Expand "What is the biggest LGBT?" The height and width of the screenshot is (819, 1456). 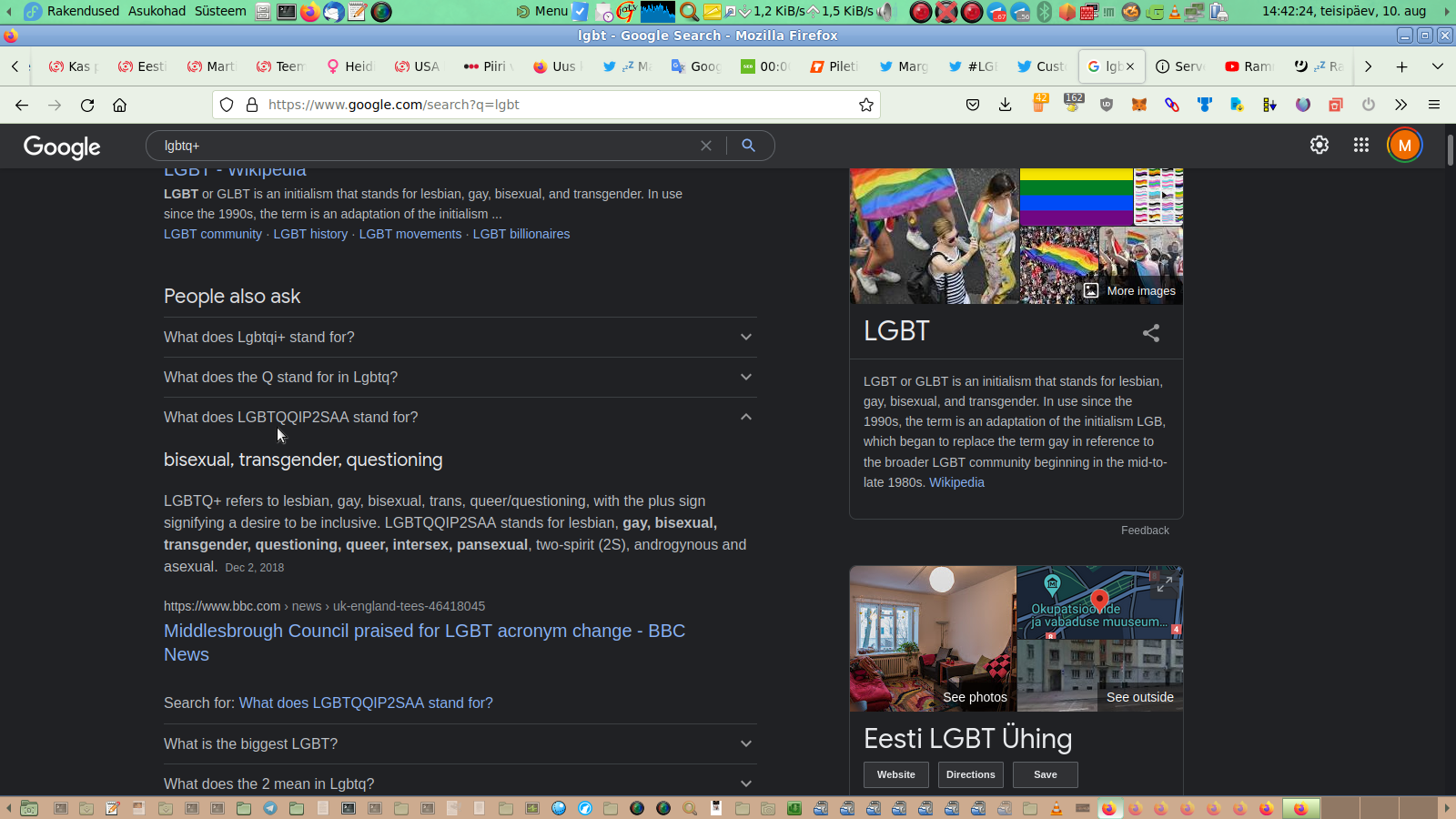pyautogui.click(x=460, y=743)
